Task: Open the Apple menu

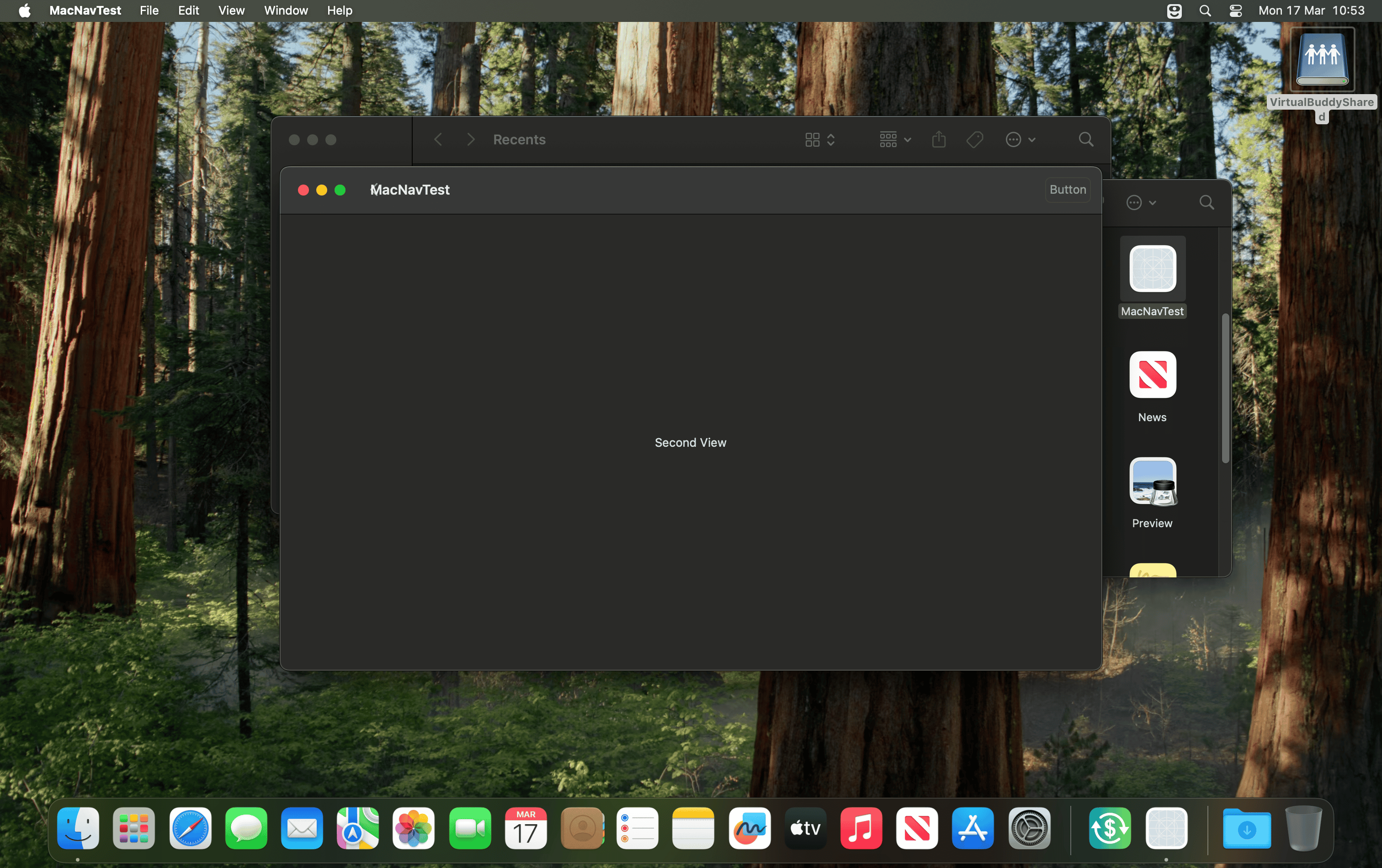Action: (24, 11)
